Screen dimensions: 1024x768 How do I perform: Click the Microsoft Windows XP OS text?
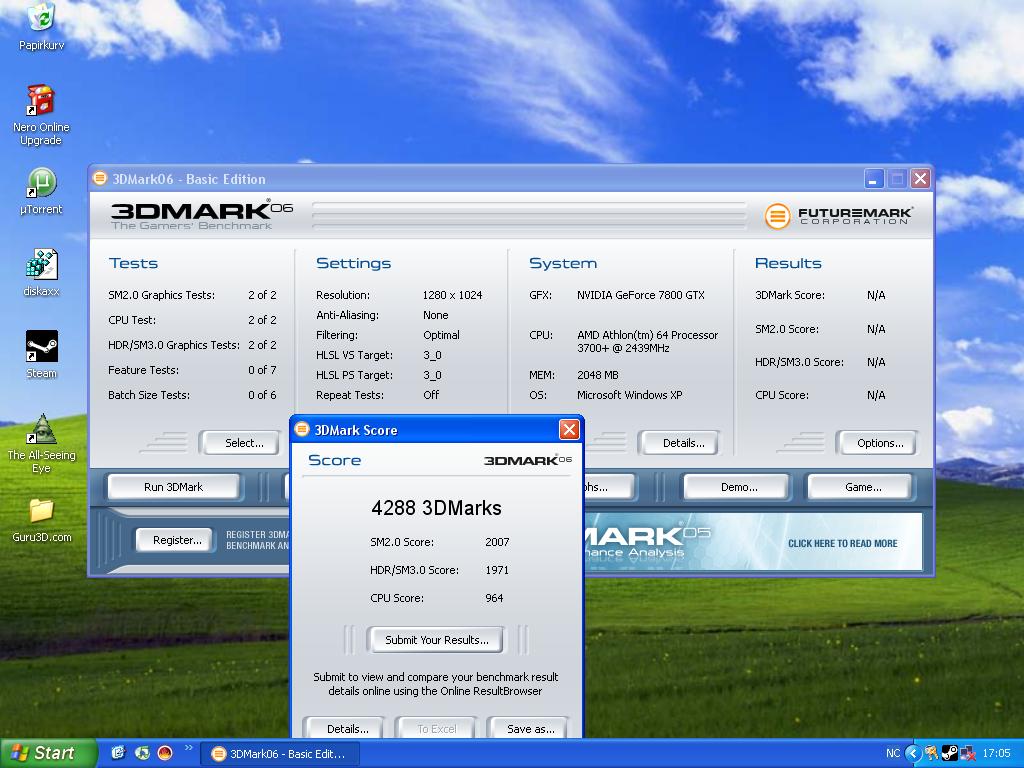[x=630, y=395]
